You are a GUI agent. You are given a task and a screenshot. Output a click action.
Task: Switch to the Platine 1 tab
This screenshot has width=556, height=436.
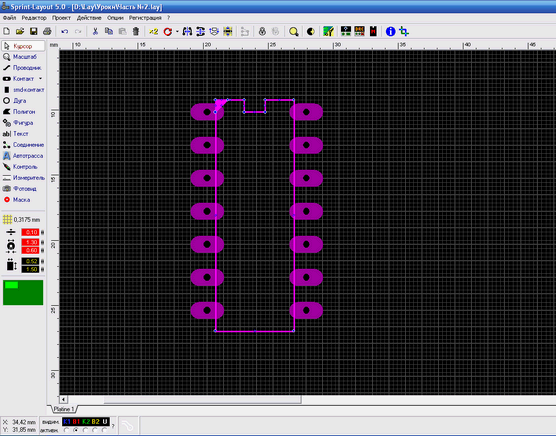64,409
